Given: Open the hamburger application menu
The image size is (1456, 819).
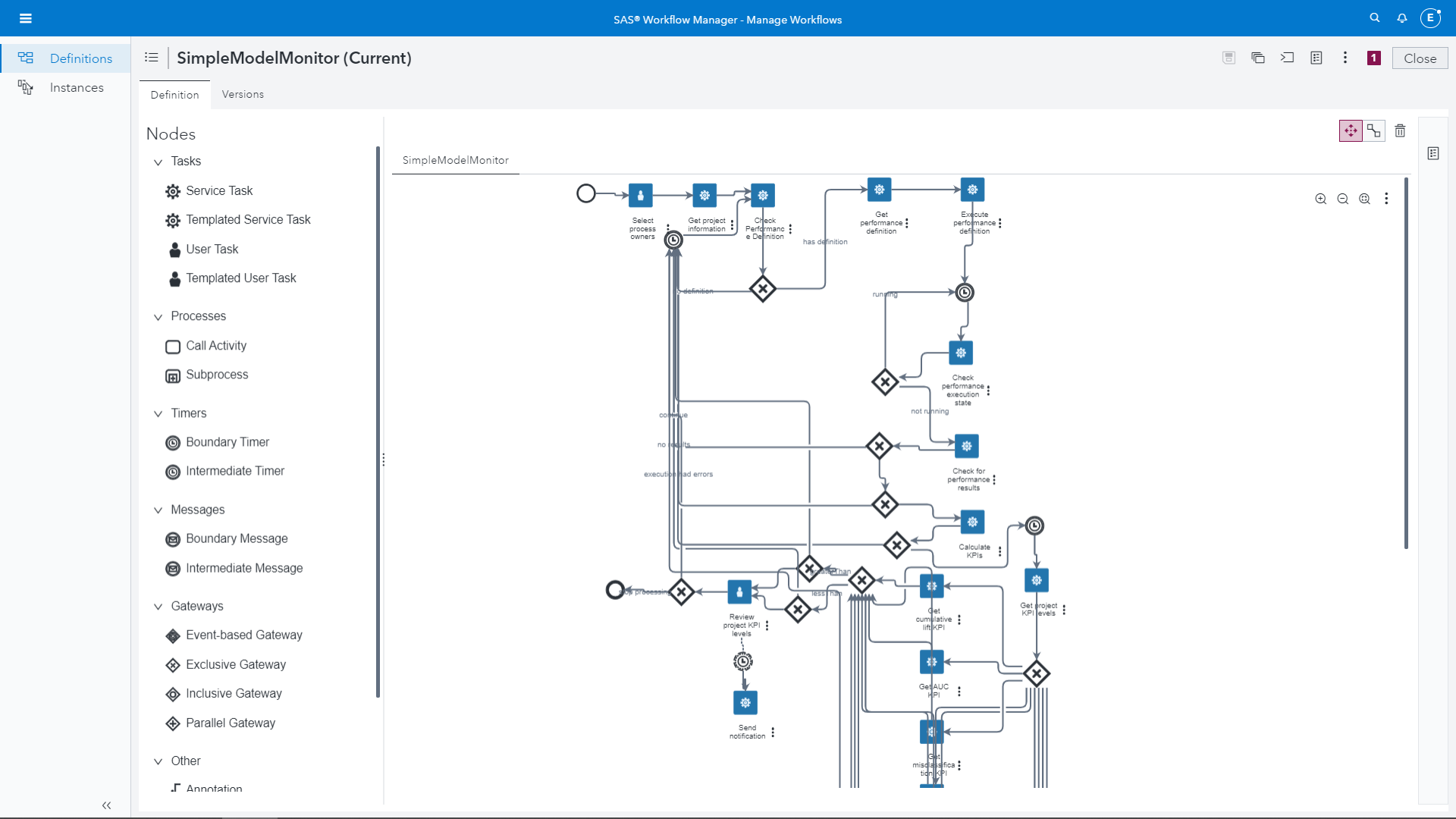Looking at the screenshot, I should 26,18.
